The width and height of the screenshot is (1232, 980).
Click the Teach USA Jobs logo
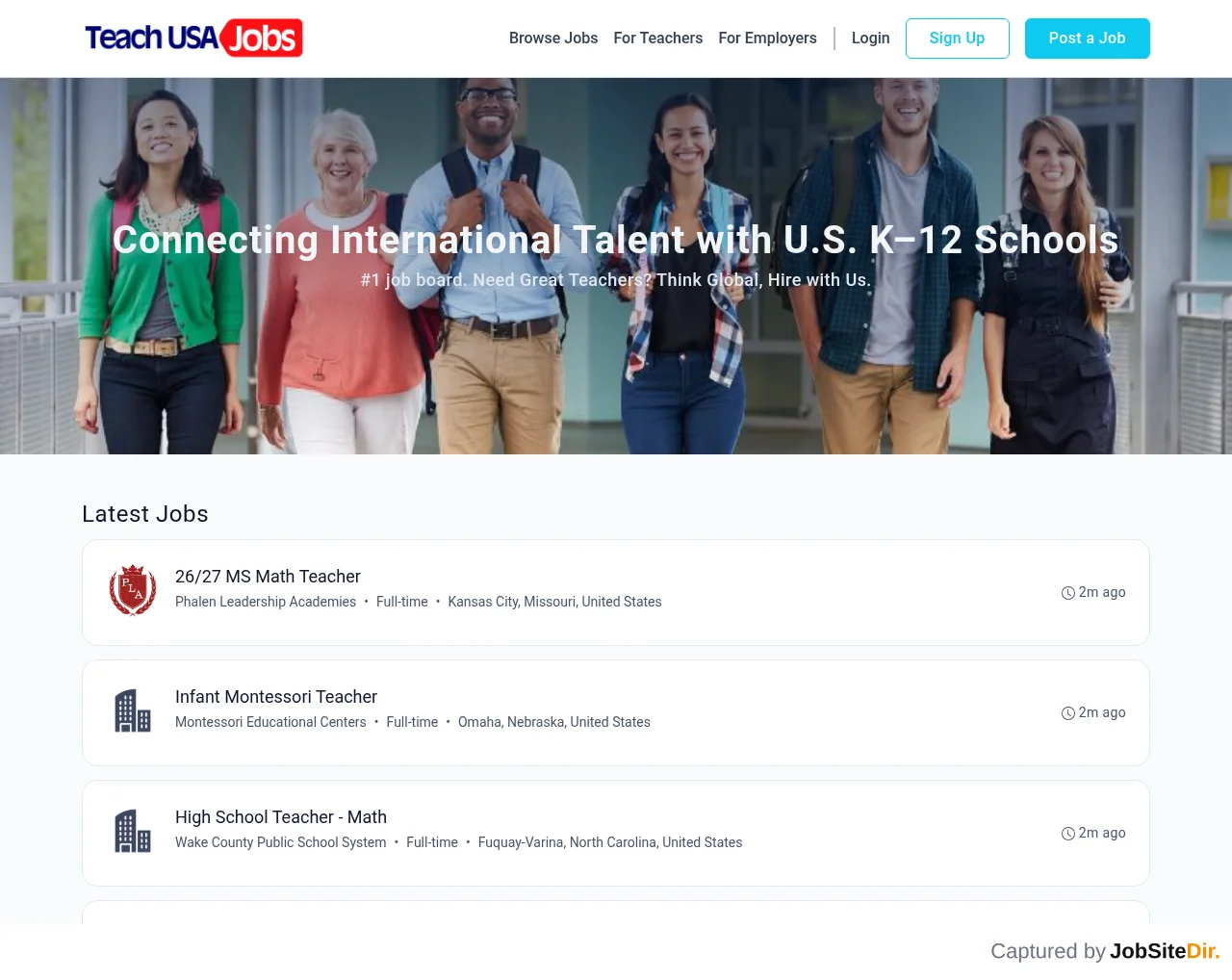[x=193, y=39]
